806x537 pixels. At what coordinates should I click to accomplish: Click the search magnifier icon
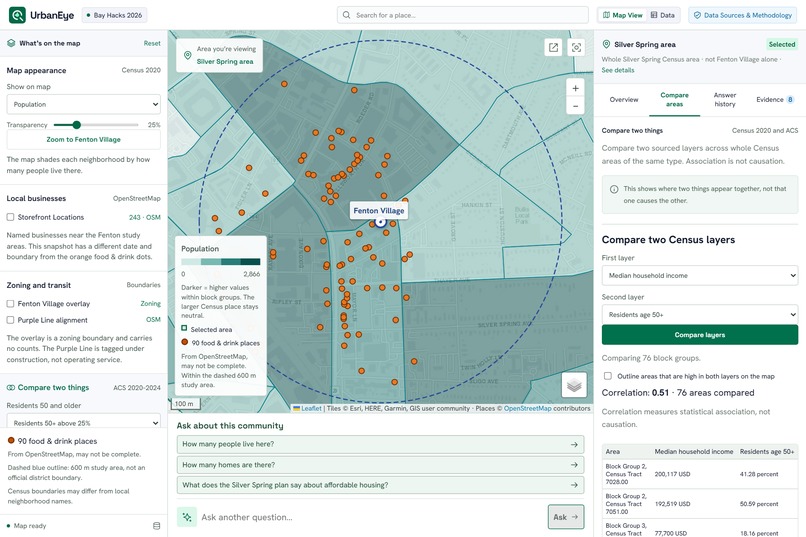coord(346,15)
